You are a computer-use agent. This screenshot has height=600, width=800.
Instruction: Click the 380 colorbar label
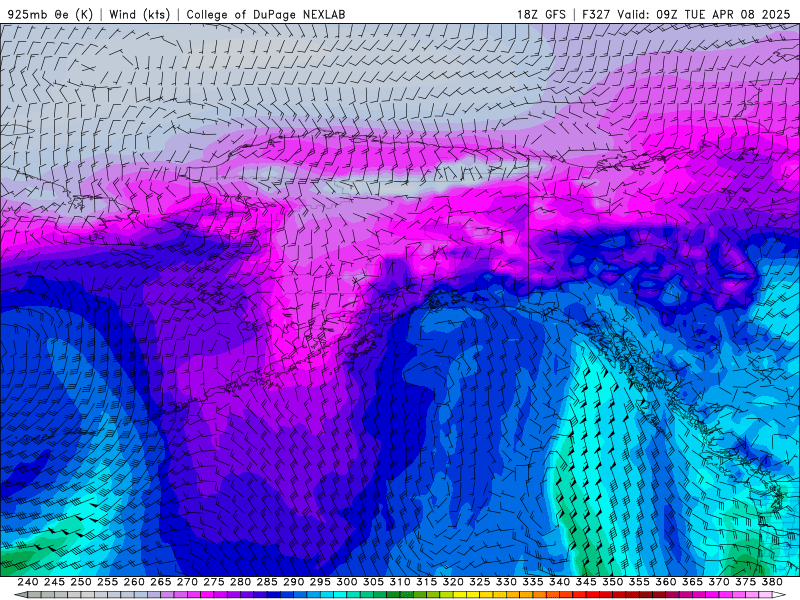772,582
